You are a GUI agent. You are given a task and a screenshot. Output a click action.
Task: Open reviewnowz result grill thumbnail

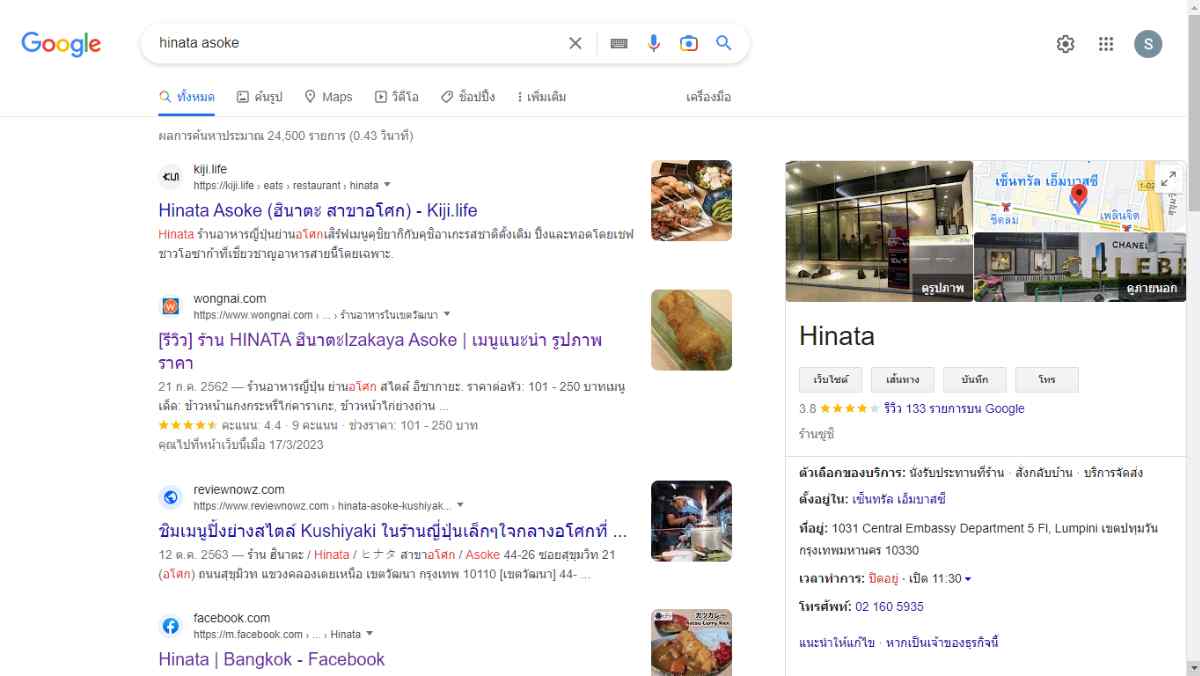coord(691,521)
